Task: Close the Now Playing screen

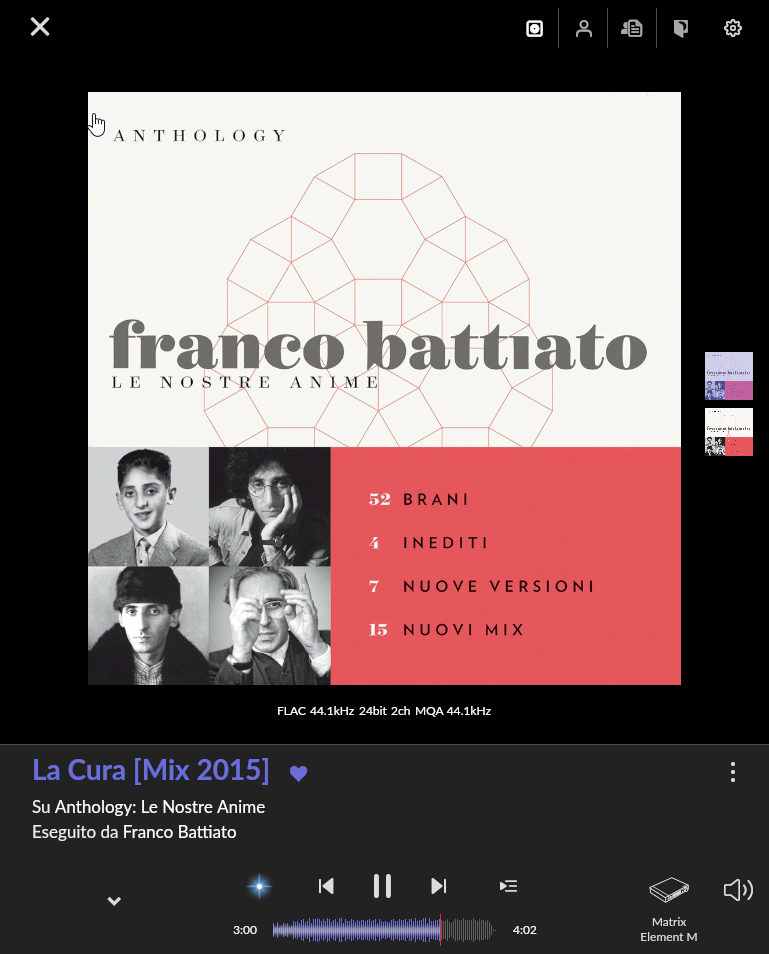Action: pyautogui.click(x=40, y=27)
